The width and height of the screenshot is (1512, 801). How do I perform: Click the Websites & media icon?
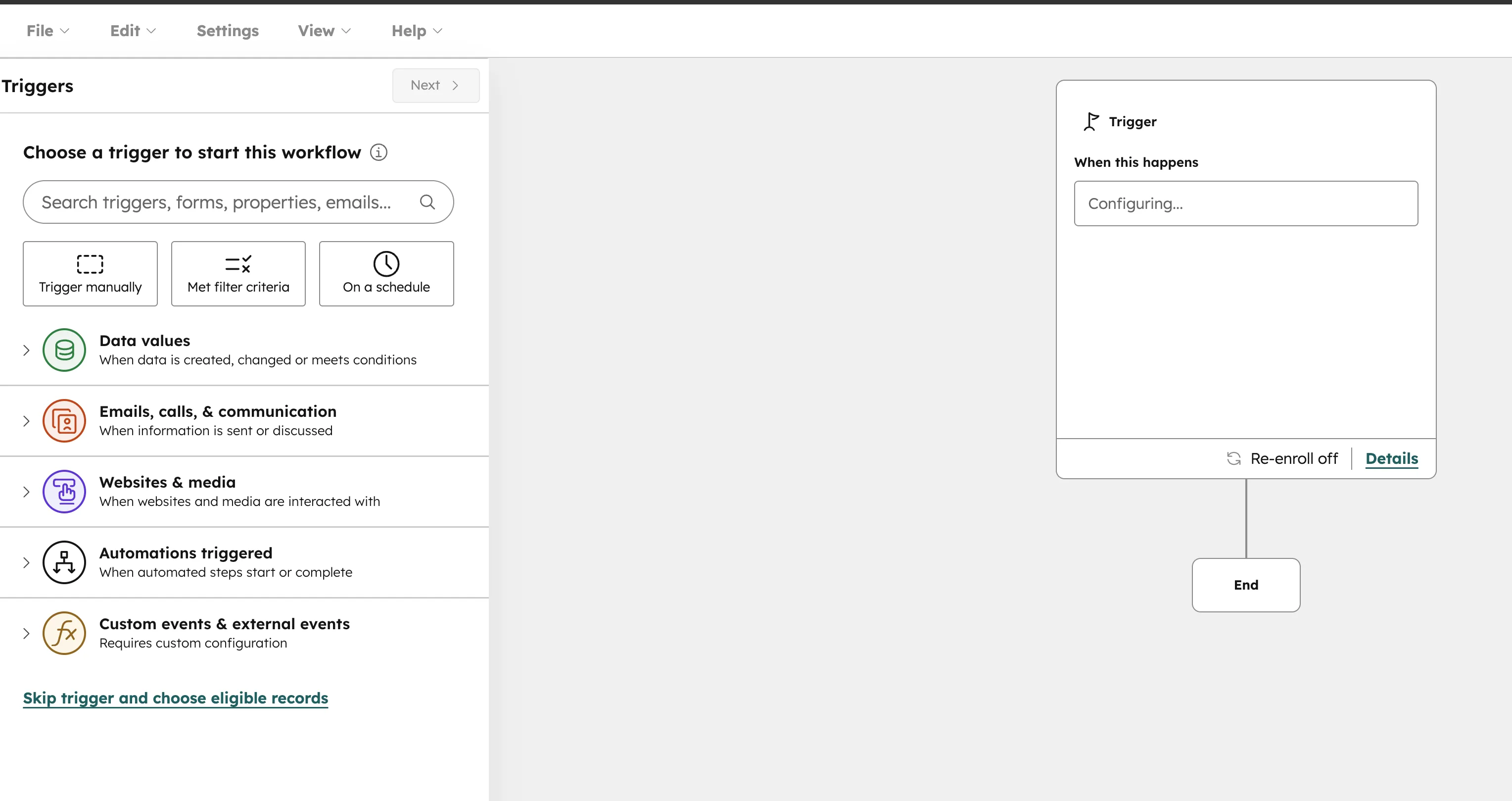point(64,492)
